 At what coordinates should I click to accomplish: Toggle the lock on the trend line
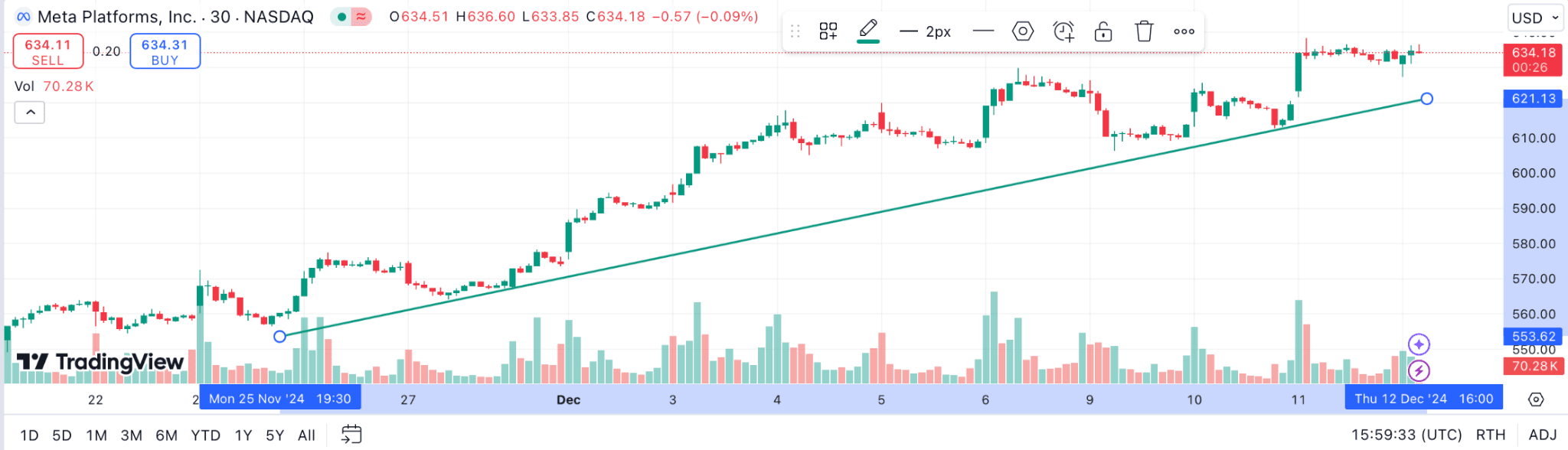point(1102,31)
